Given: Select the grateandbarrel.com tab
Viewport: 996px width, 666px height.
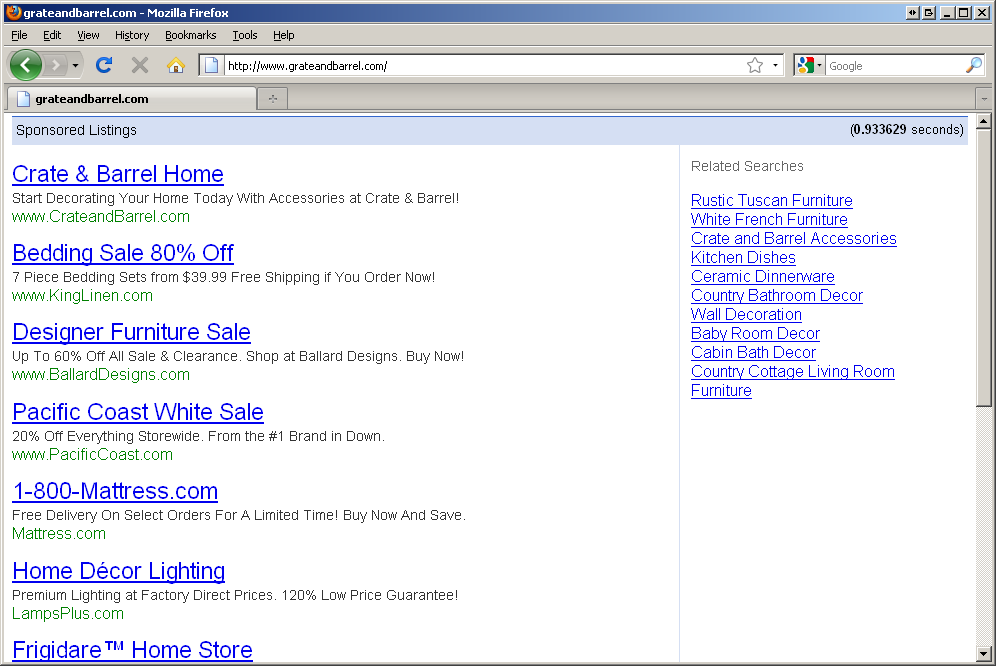Looking at the screenshot, I should 131,99.
